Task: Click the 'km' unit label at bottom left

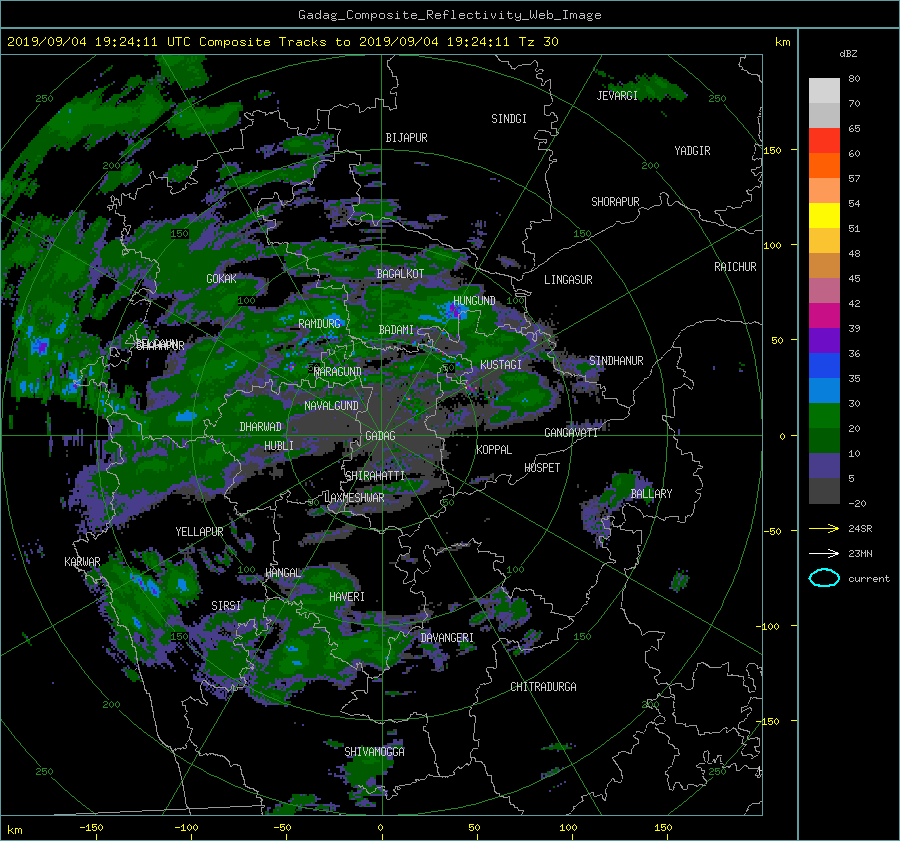Action: click(x=14, y=830)
